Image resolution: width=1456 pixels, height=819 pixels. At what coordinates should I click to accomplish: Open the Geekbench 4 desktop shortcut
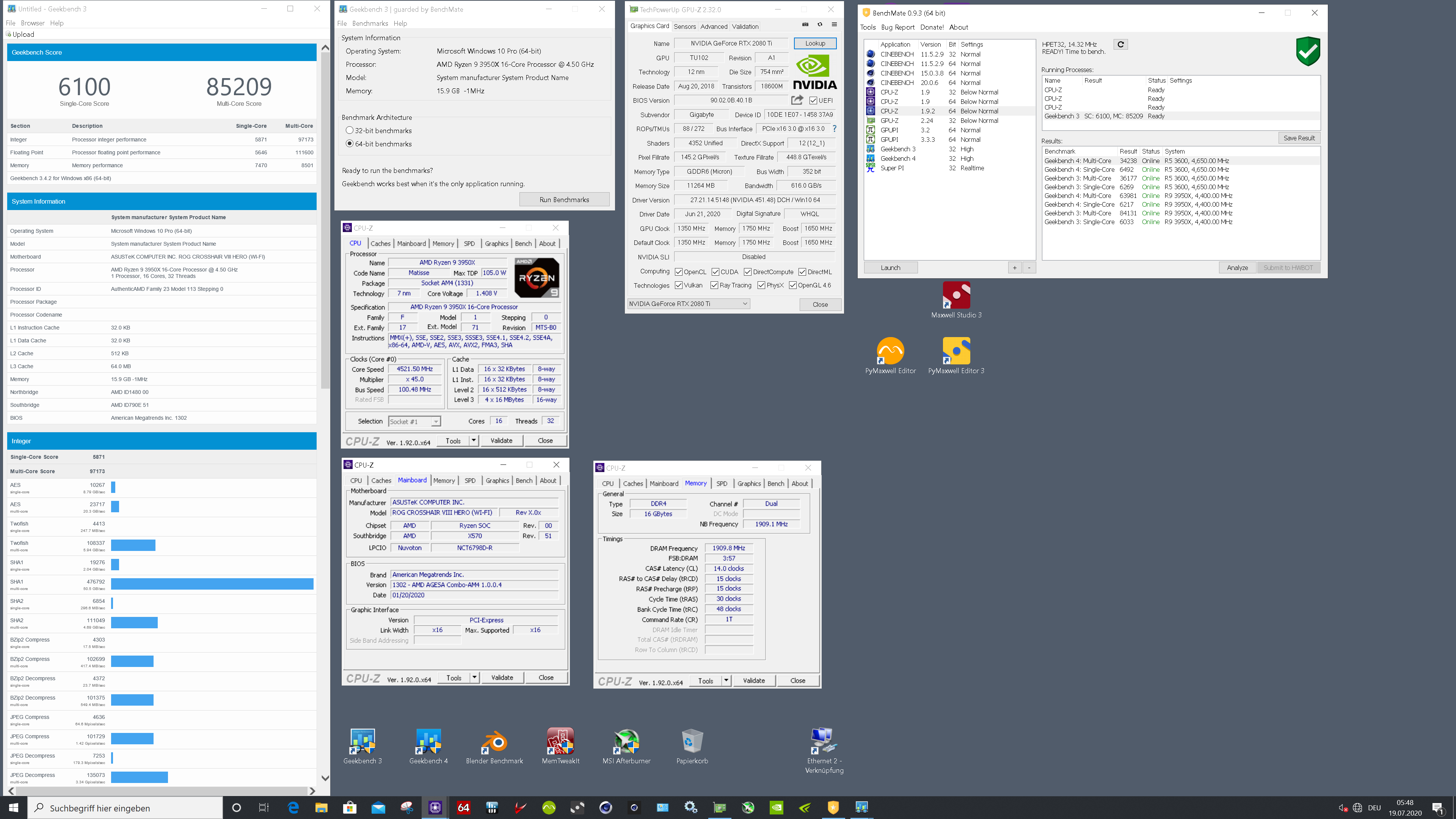tap(428, 746)
